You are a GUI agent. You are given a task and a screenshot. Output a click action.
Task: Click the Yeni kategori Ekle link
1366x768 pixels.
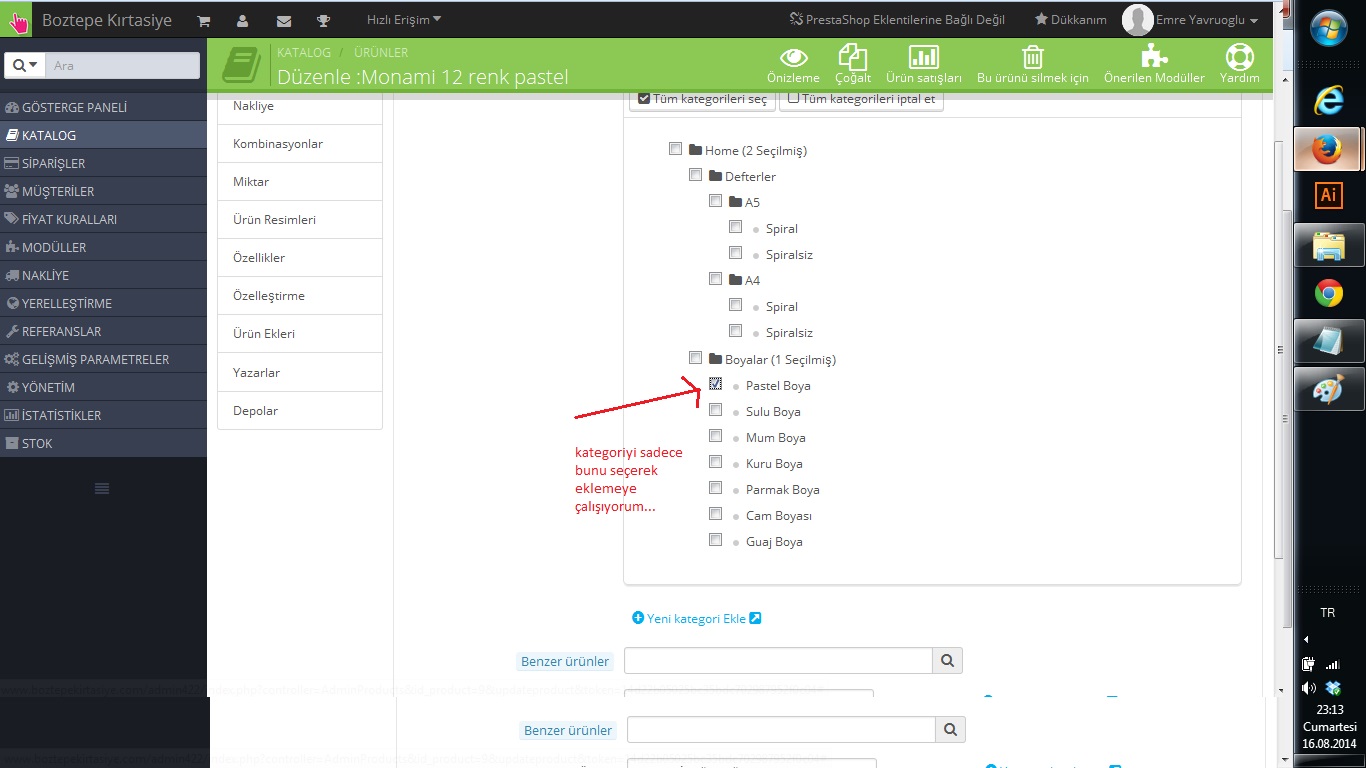click(x=697, y=618)
